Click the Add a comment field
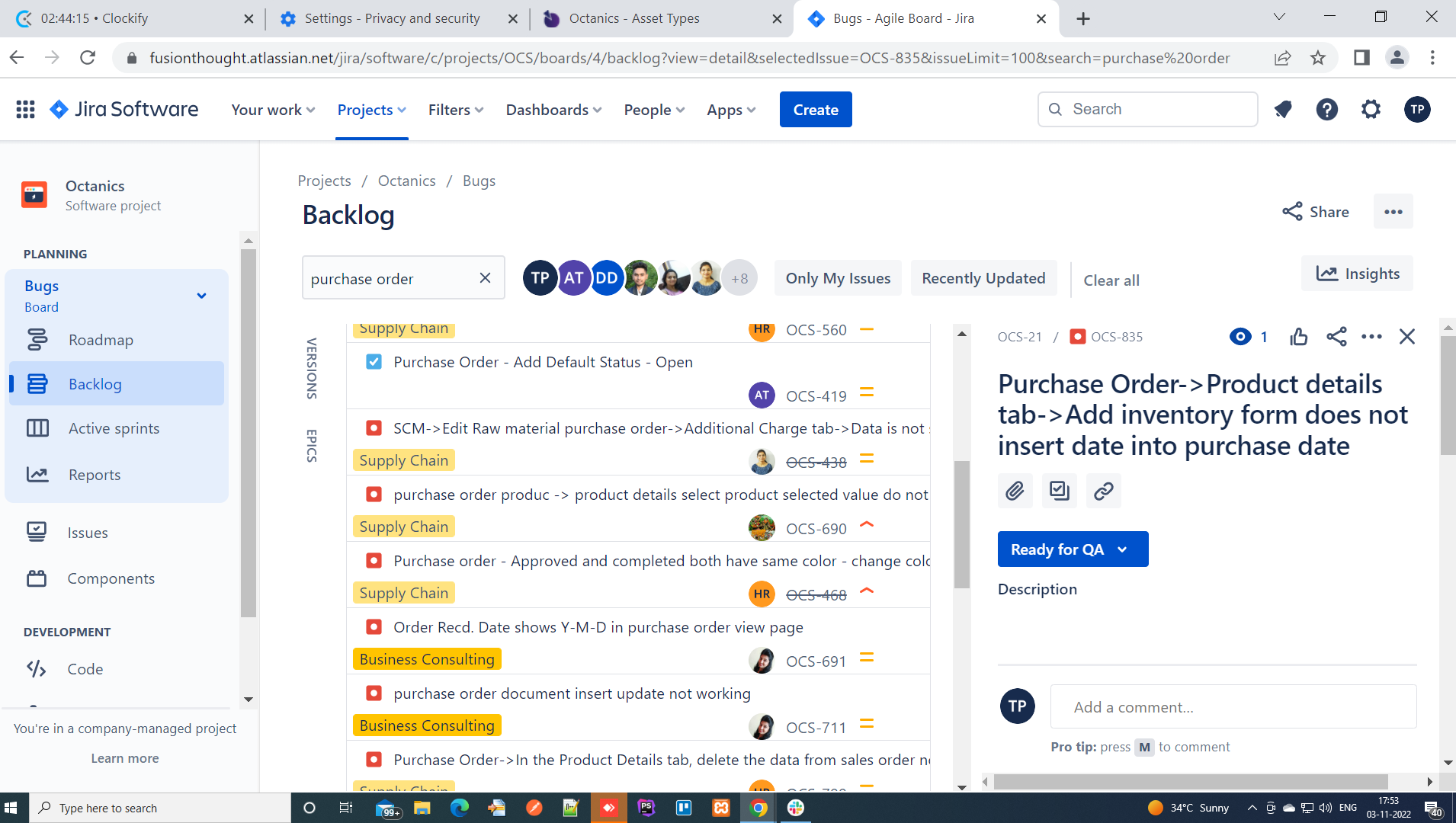1456x823 pixels. pos(1233,707)
